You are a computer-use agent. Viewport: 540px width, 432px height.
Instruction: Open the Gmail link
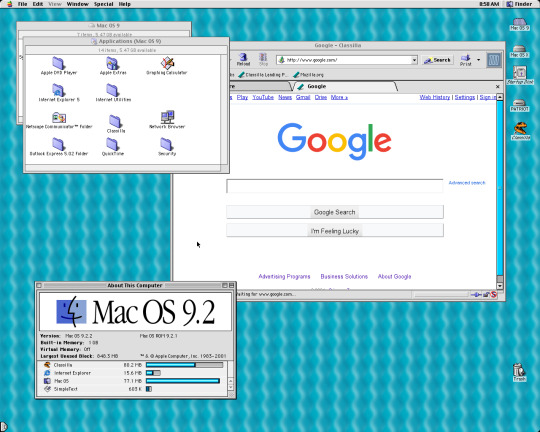click(x=303, y=97)
